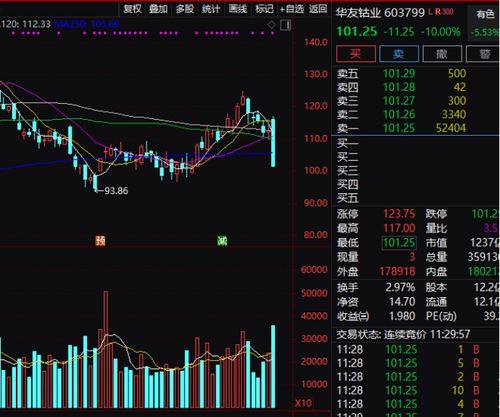Toggle the side panel layout icon
Viewport: 500px width, 417px height.
[285, 25]
